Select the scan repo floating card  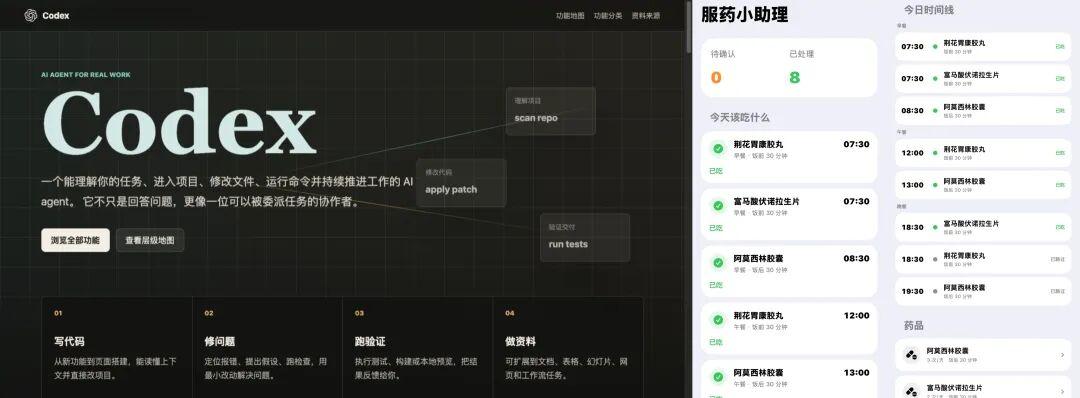coord(550,111)
